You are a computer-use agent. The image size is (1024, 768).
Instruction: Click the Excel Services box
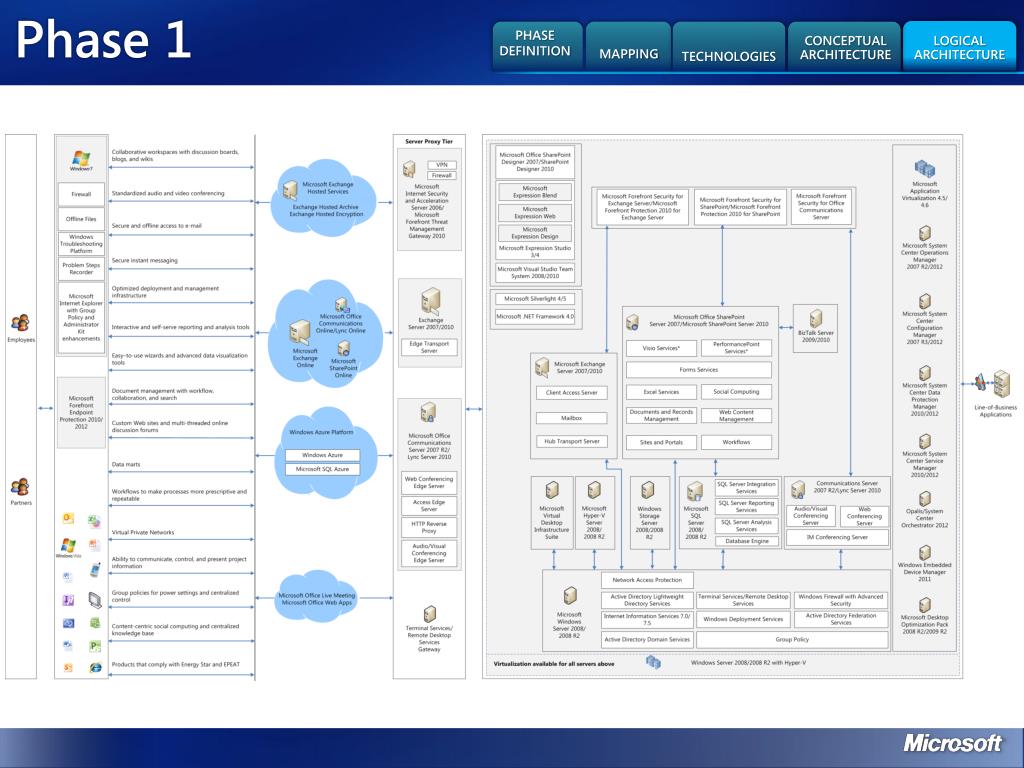coord(661,392)
